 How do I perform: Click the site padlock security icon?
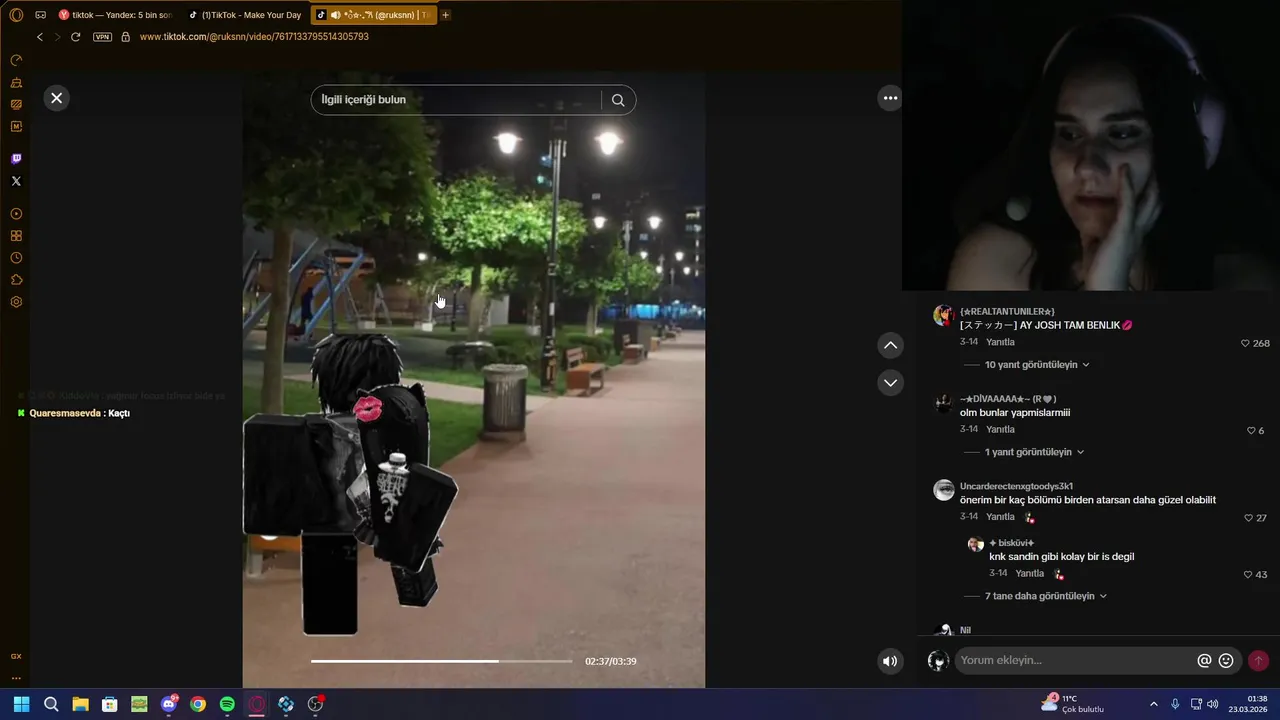pos(125,37)
